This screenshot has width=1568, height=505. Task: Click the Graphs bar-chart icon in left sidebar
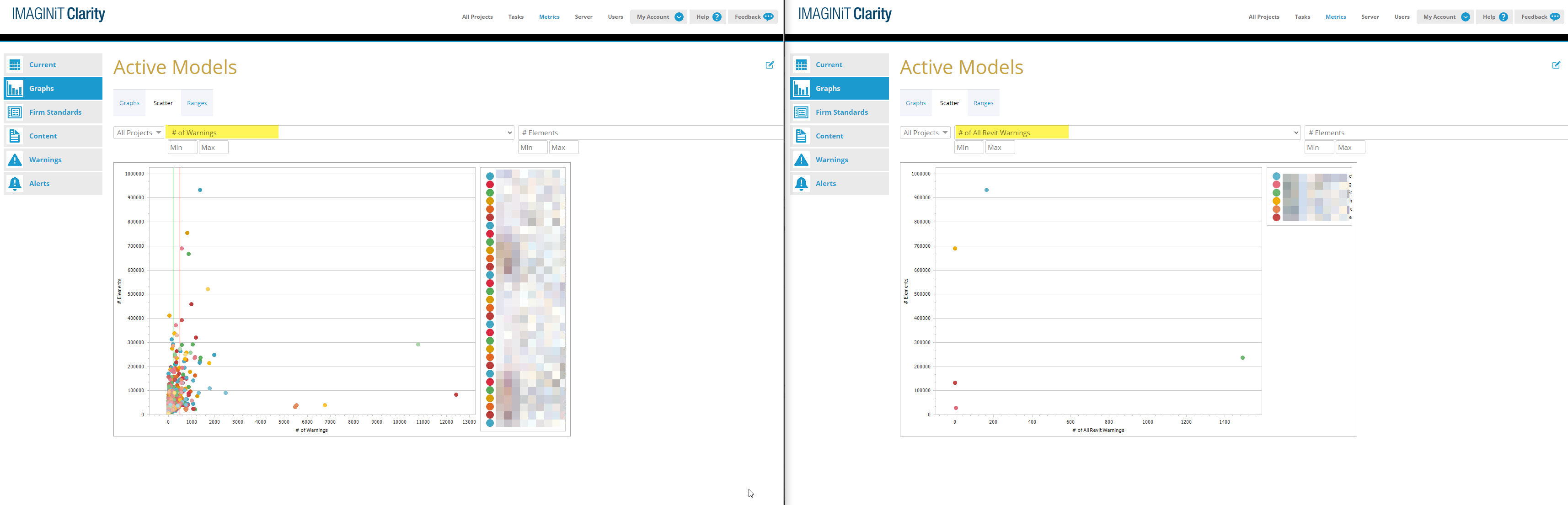(15, 89)
